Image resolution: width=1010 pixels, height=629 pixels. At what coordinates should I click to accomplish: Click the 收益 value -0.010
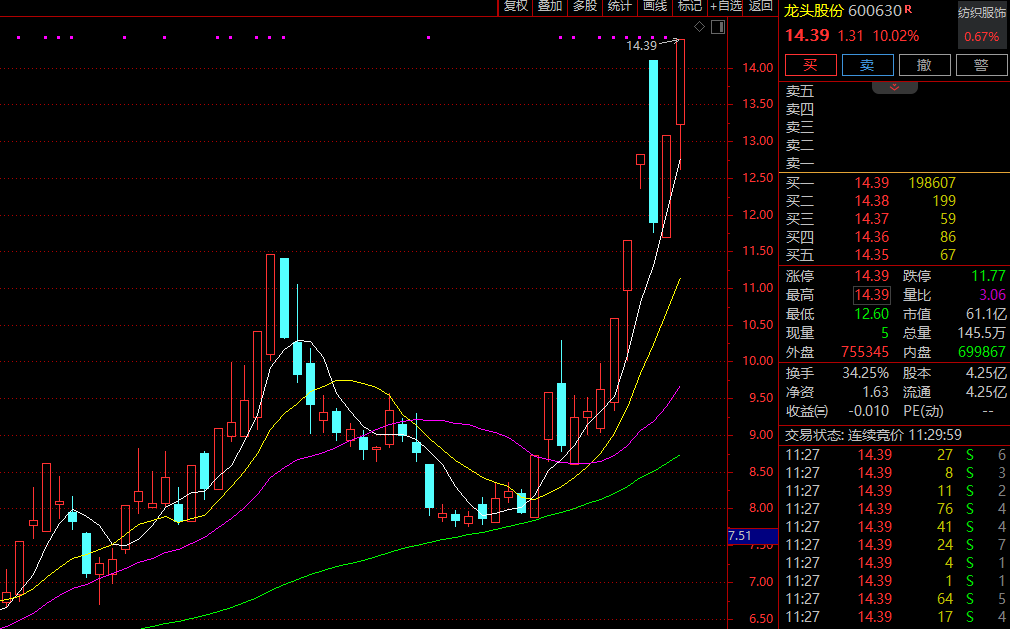pyautogui.click(x=868, y=411)
